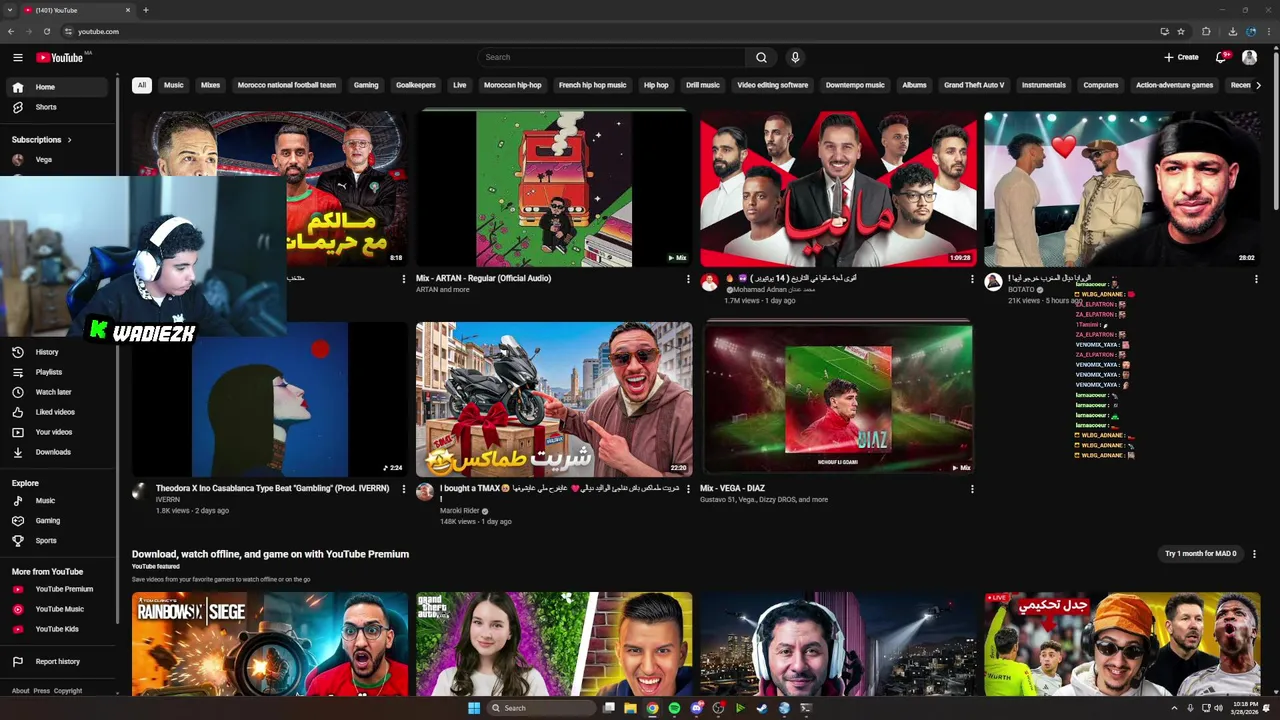Screen dimensions: 1280x720
Task: Open the browser downloads icon
Action: [x=1232, y=31]
